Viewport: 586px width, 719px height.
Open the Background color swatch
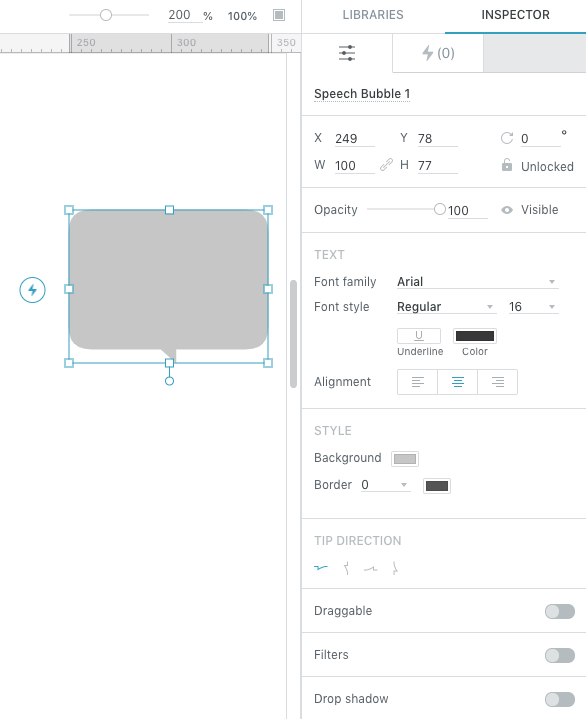405,459
